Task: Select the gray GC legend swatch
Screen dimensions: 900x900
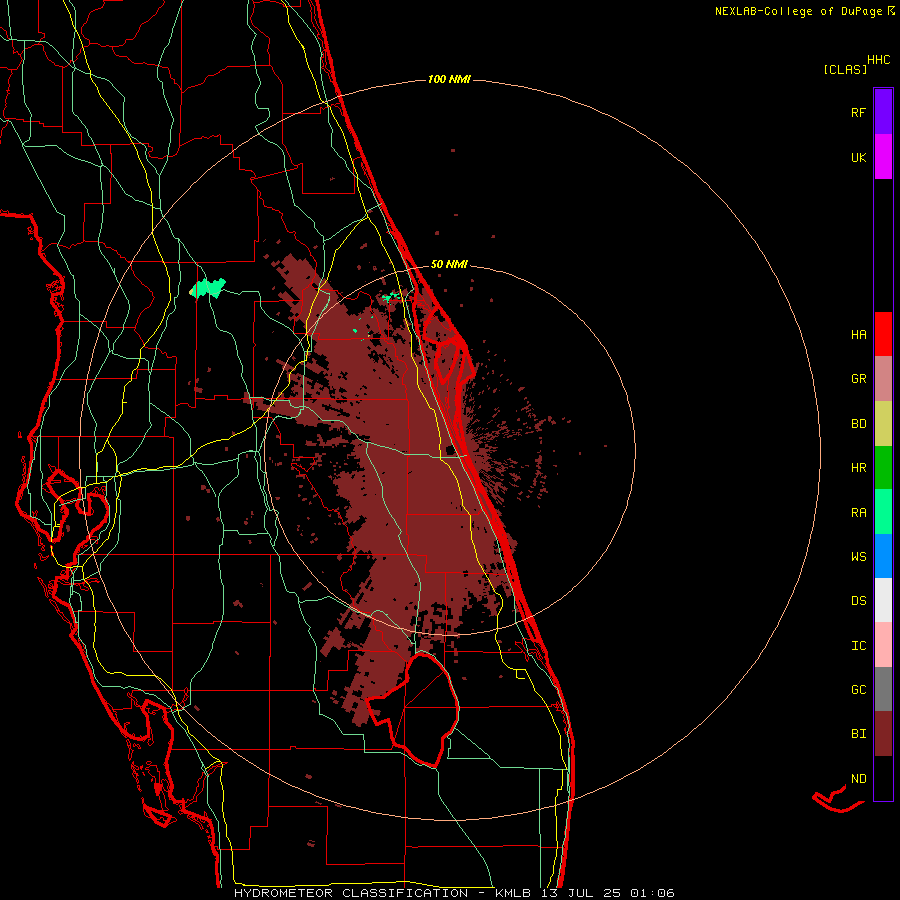Action: pyautogui.click(x=883, y=689)
